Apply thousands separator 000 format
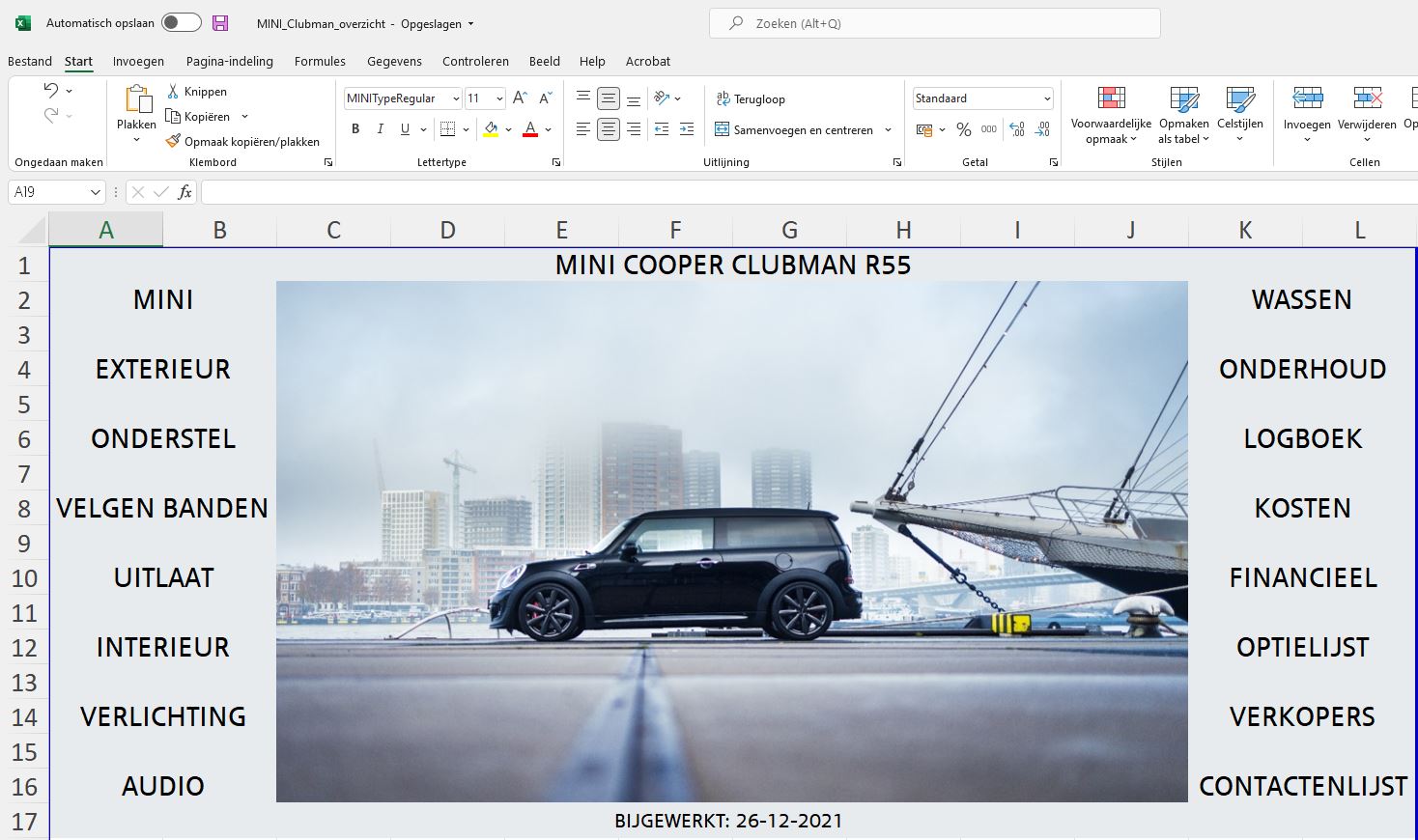Image resolution: width=1418 pixels, height=840 pixels. (989, 129)
